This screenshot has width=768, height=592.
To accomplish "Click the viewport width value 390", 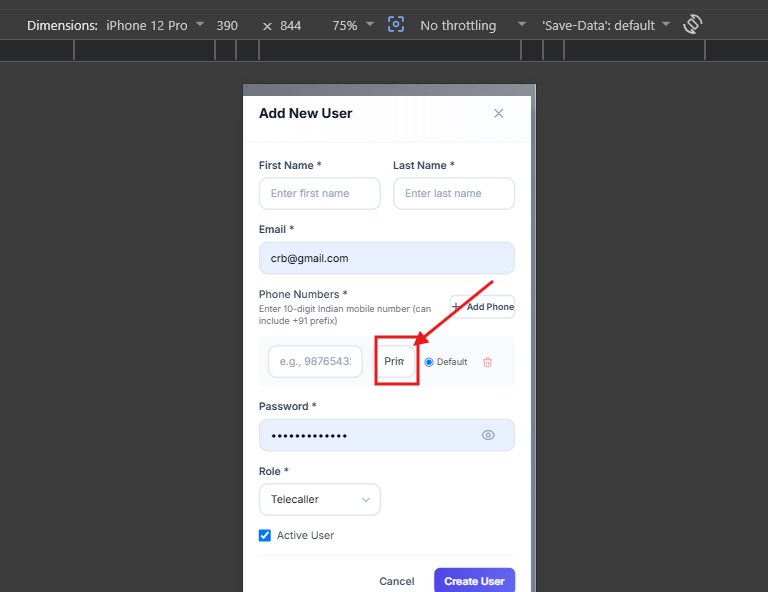I will coord(227,25).
